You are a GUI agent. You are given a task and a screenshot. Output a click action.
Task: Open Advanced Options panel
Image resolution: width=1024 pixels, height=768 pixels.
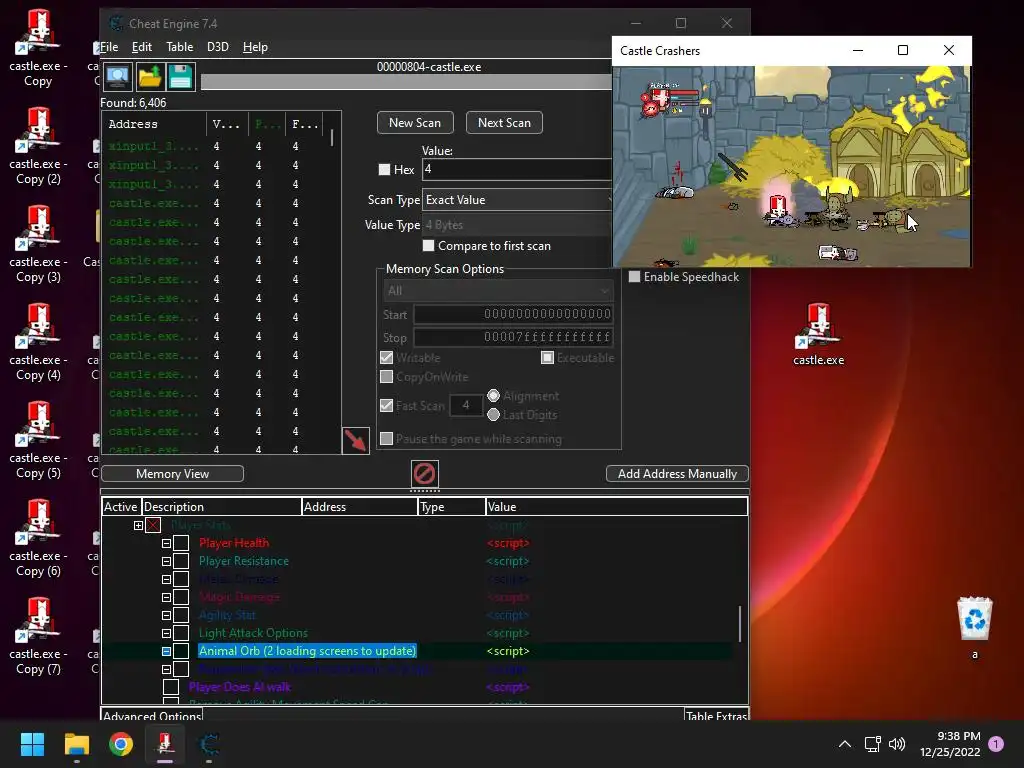[152, 716]
